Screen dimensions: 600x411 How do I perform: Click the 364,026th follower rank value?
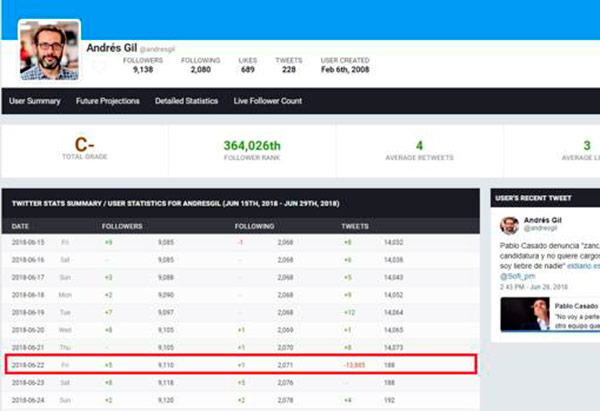click(252, 146)
